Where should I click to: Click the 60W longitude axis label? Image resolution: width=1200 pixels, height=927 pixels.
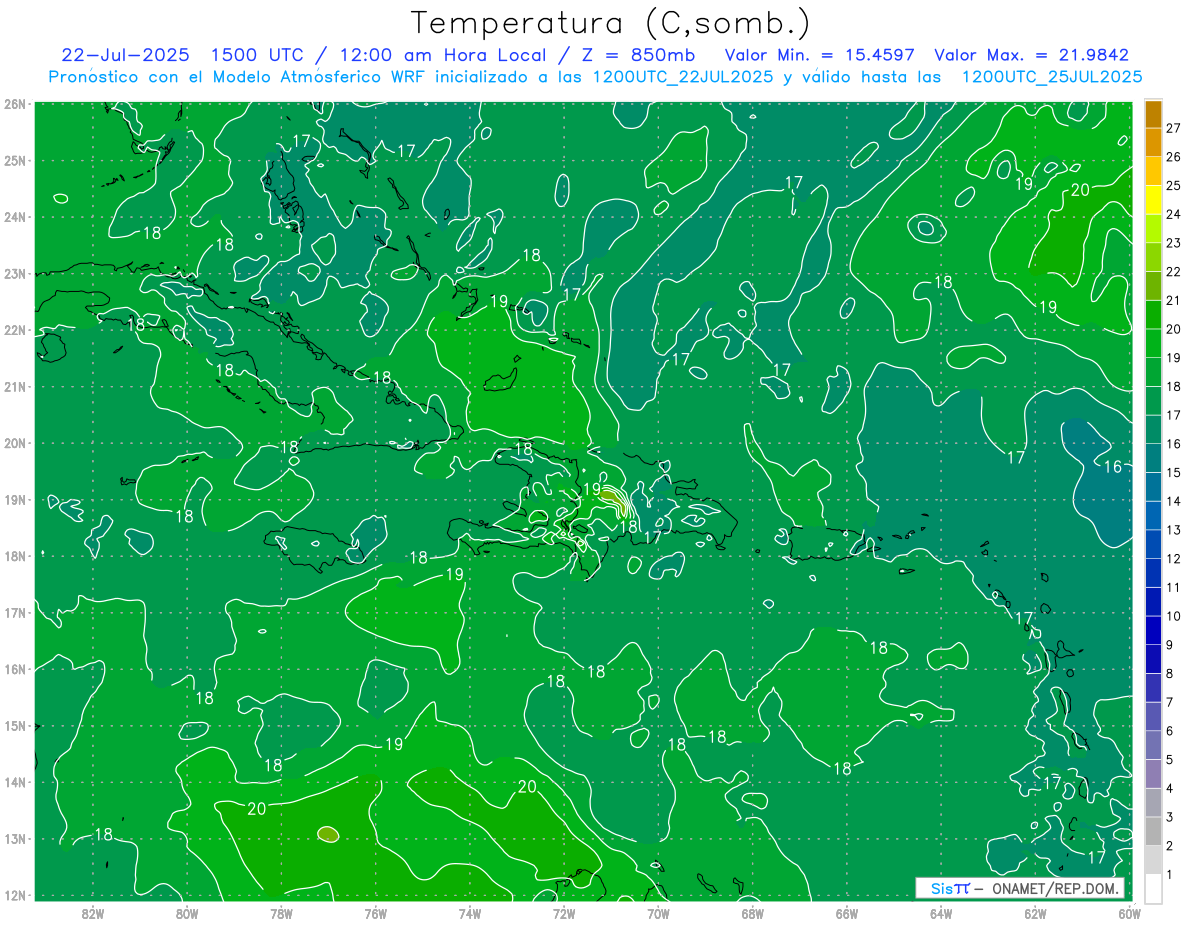pyautogui.click(x=1129, y=913)
